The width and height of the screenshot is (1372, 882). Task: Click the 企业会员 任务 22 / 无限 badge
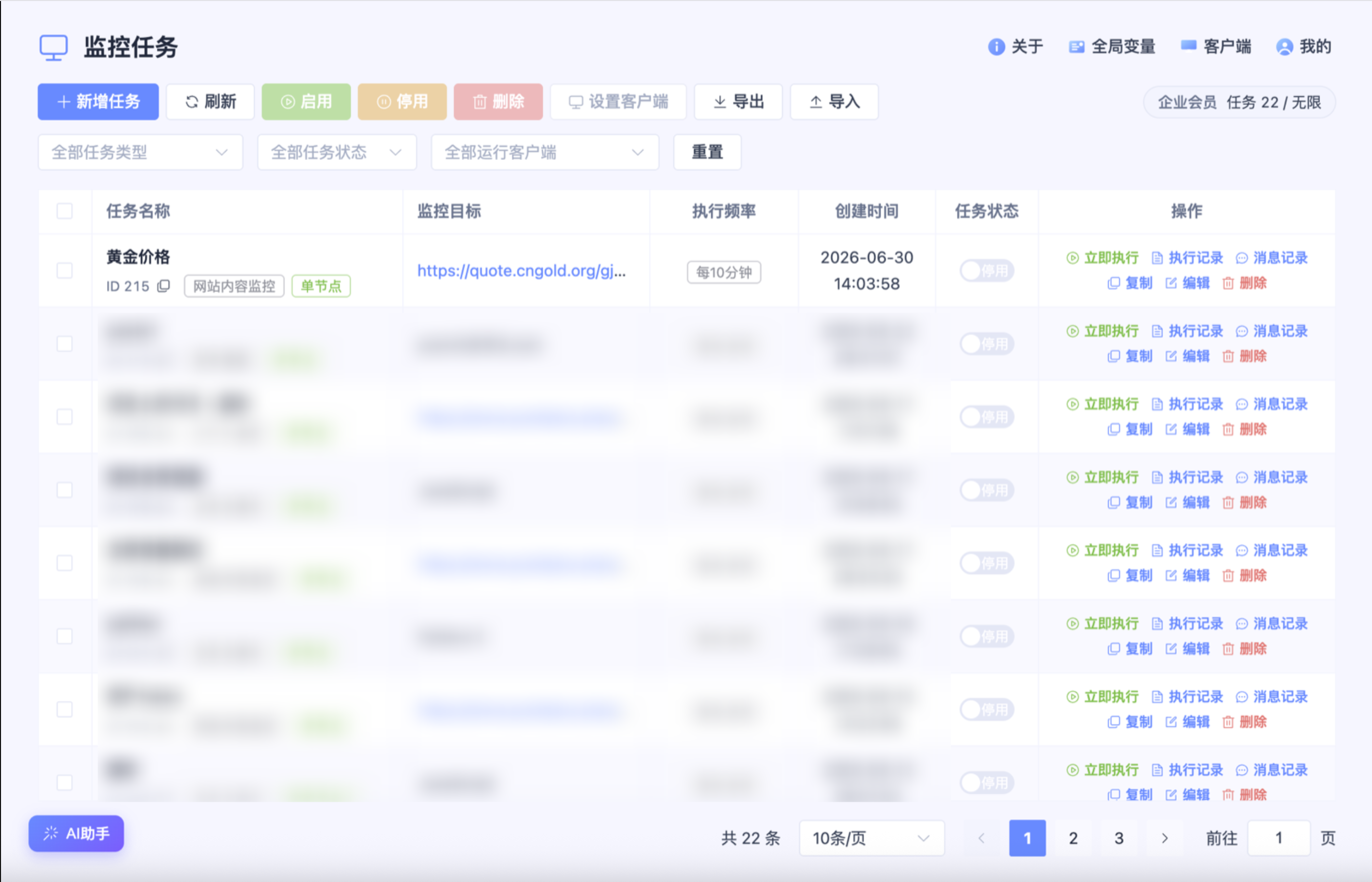1239,102
